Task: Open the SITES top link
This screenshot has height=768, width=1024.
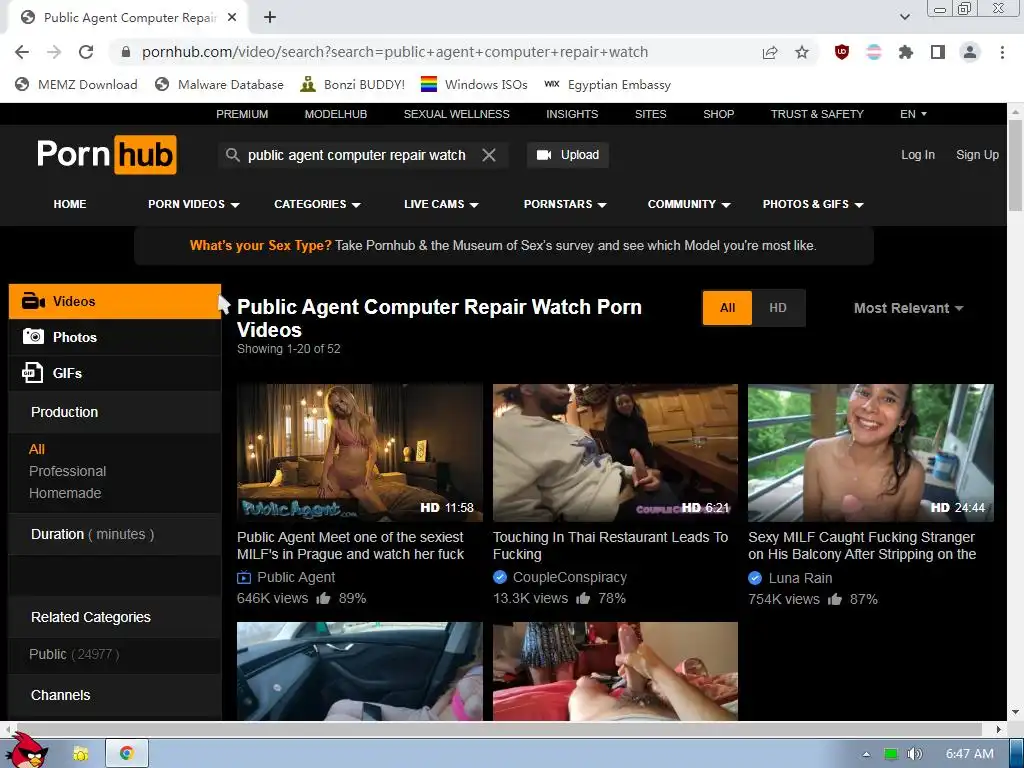Action: tap(650, 114)
